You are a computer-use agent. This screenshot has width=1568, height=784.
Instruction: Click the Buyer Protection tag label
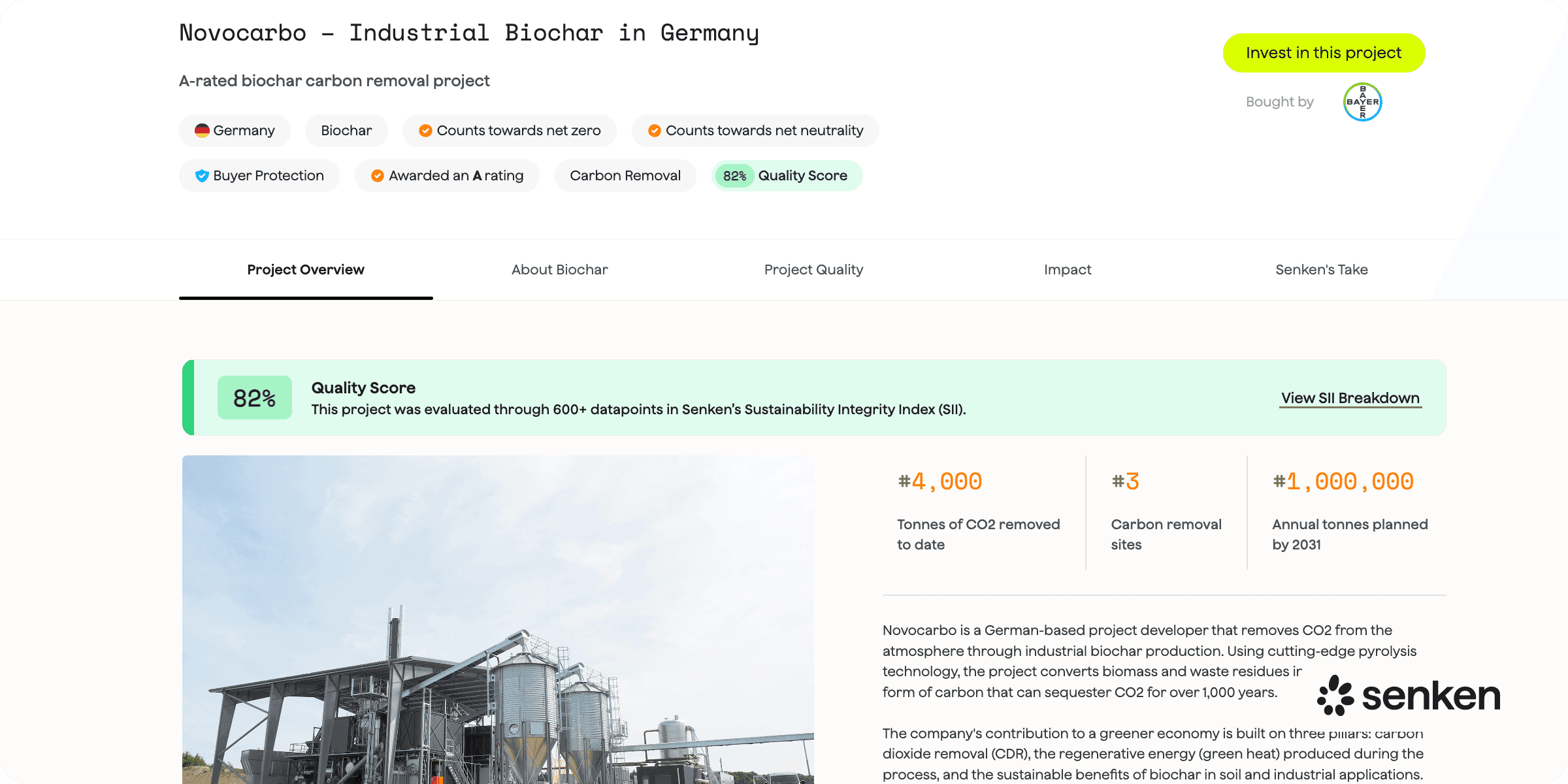269,176
